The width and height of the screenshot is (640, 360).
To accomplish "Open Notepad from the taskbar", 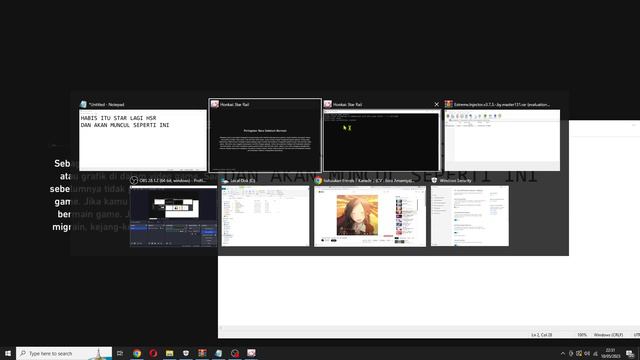I will 218,353.
